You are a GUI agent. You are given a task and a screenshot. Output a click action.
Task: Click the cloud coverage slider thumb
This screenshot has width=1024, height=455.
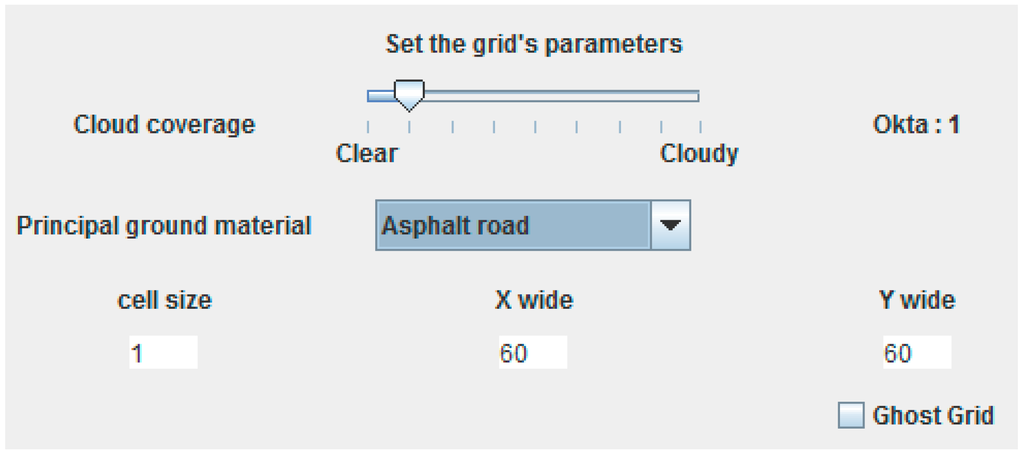409,96
